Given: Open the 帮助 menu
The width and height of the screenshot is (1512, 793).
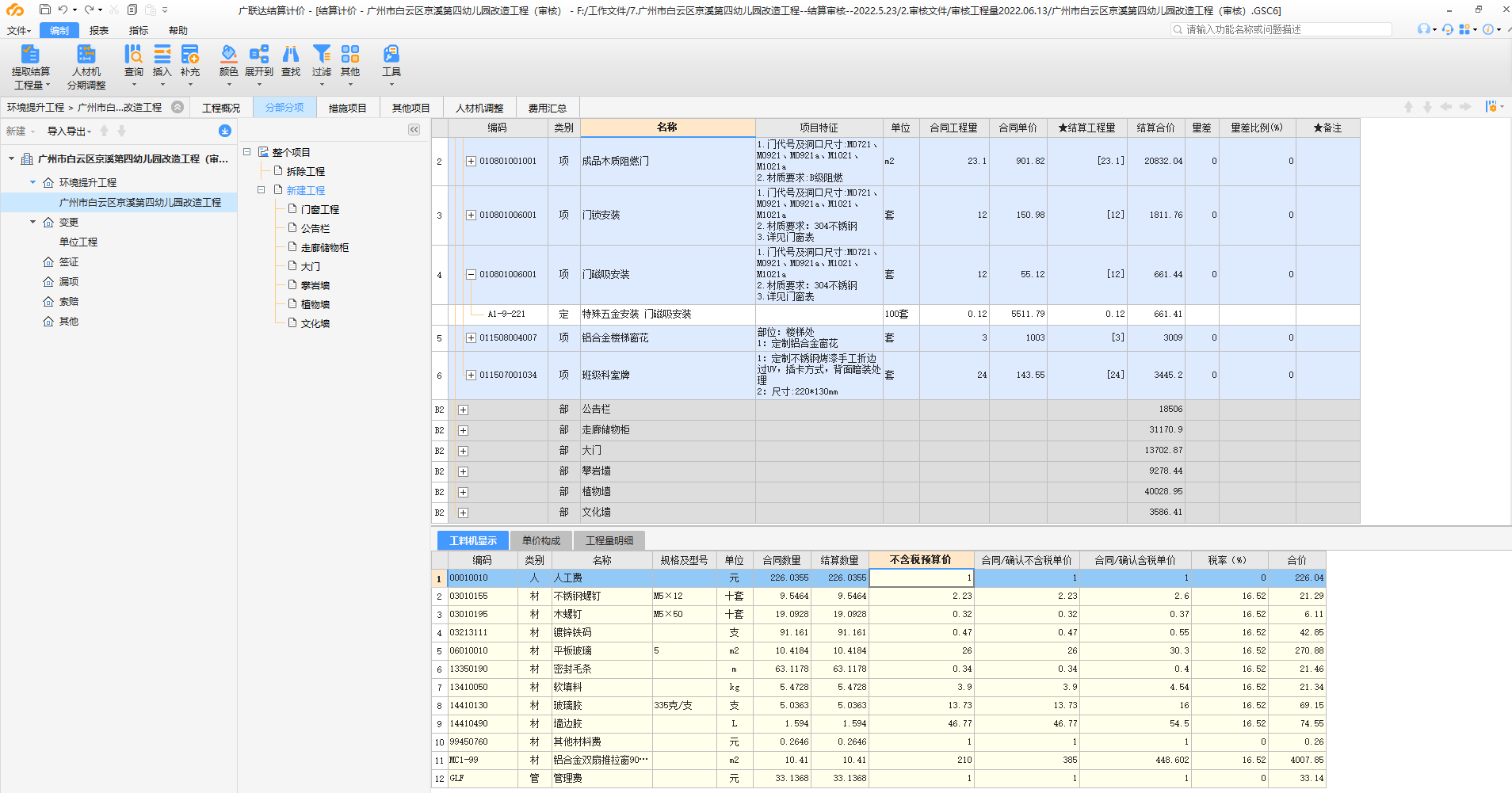Looking at the screenshot, I should pos(178,30).
